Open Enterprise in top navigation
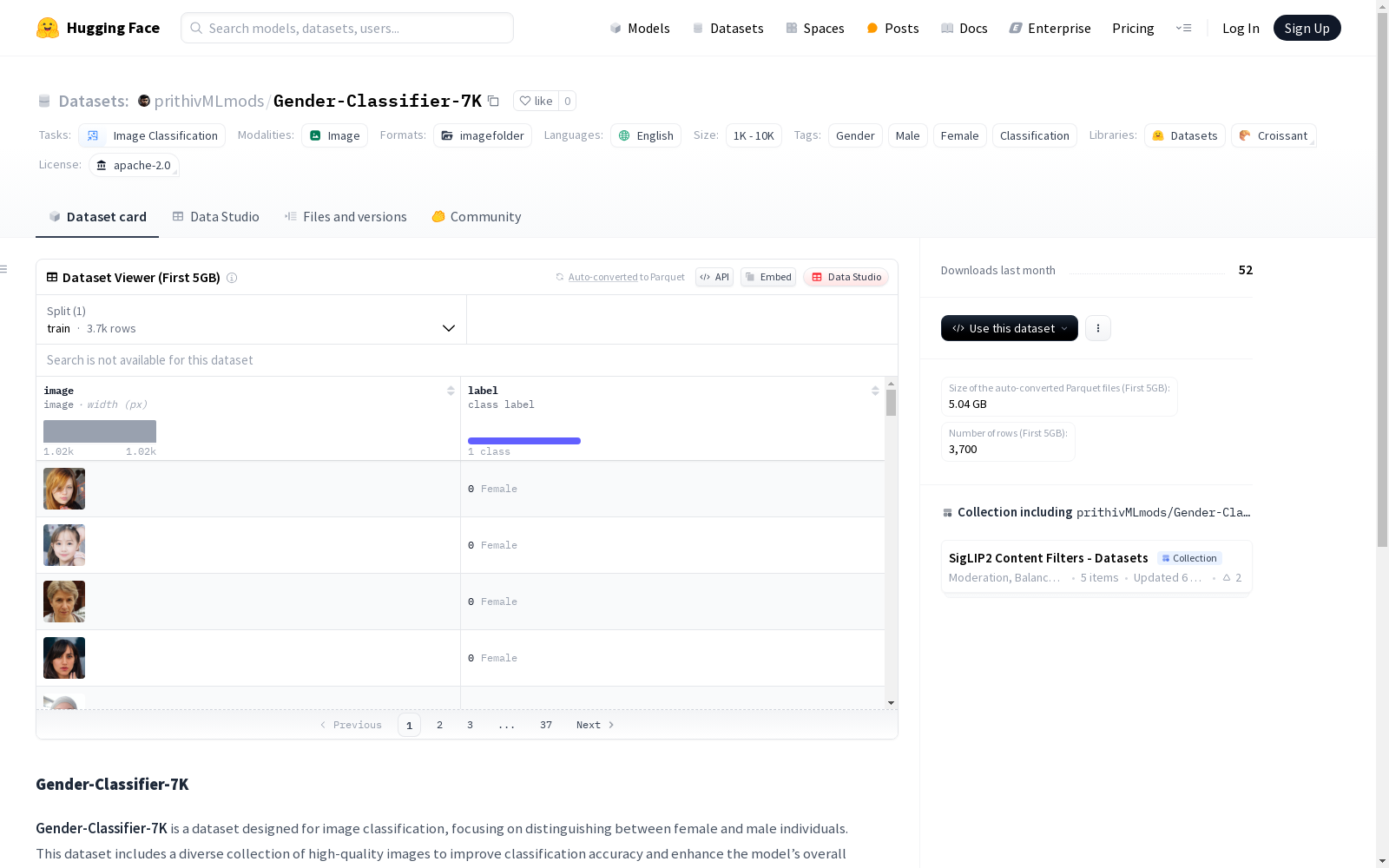 (x=1050, y=28)
